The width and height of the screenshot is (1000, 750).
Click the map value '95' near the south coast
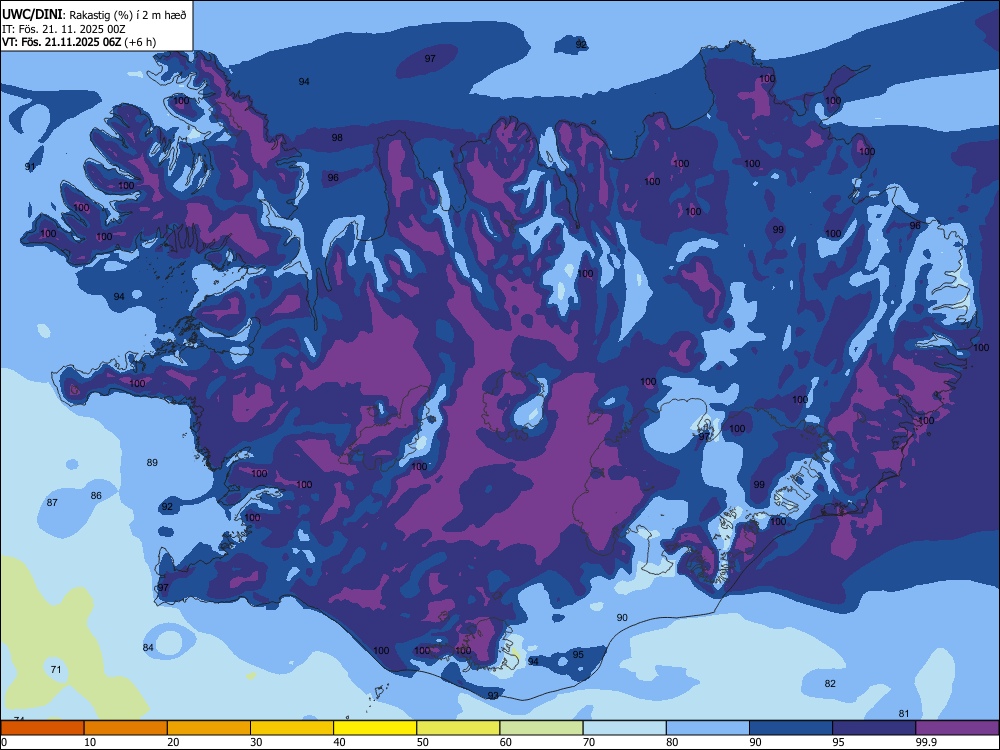click(578, 654)
